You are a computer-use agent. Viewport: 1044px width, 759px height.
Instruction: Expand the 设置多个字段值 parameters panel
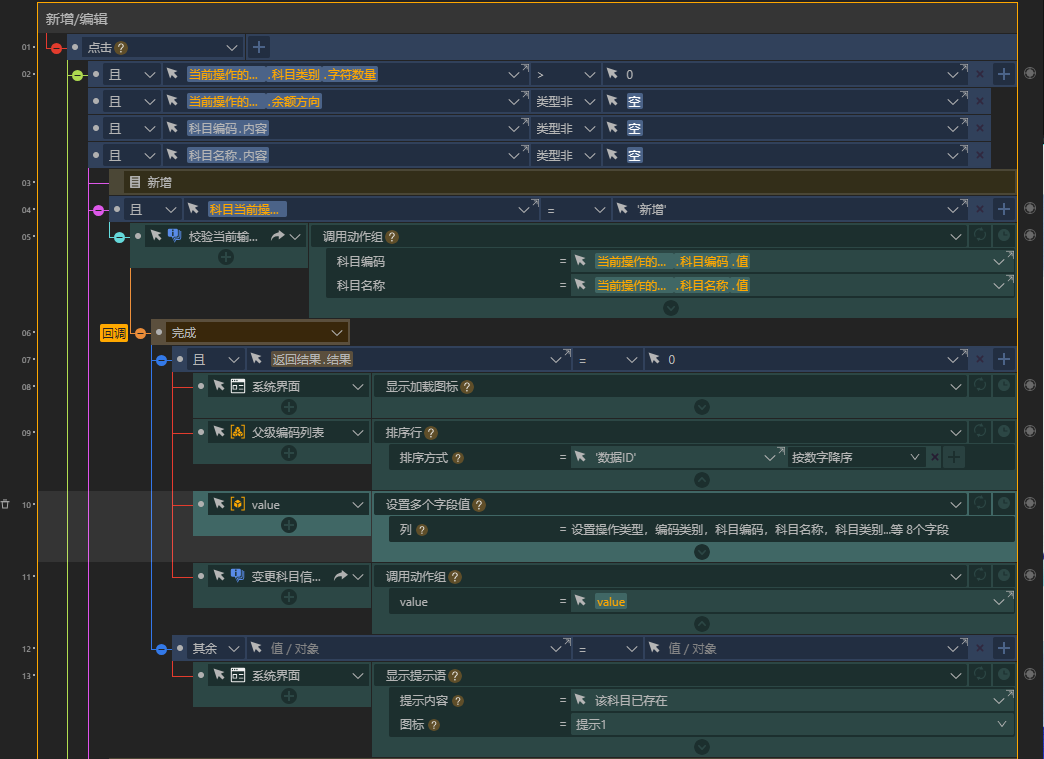tap(702, 551)
